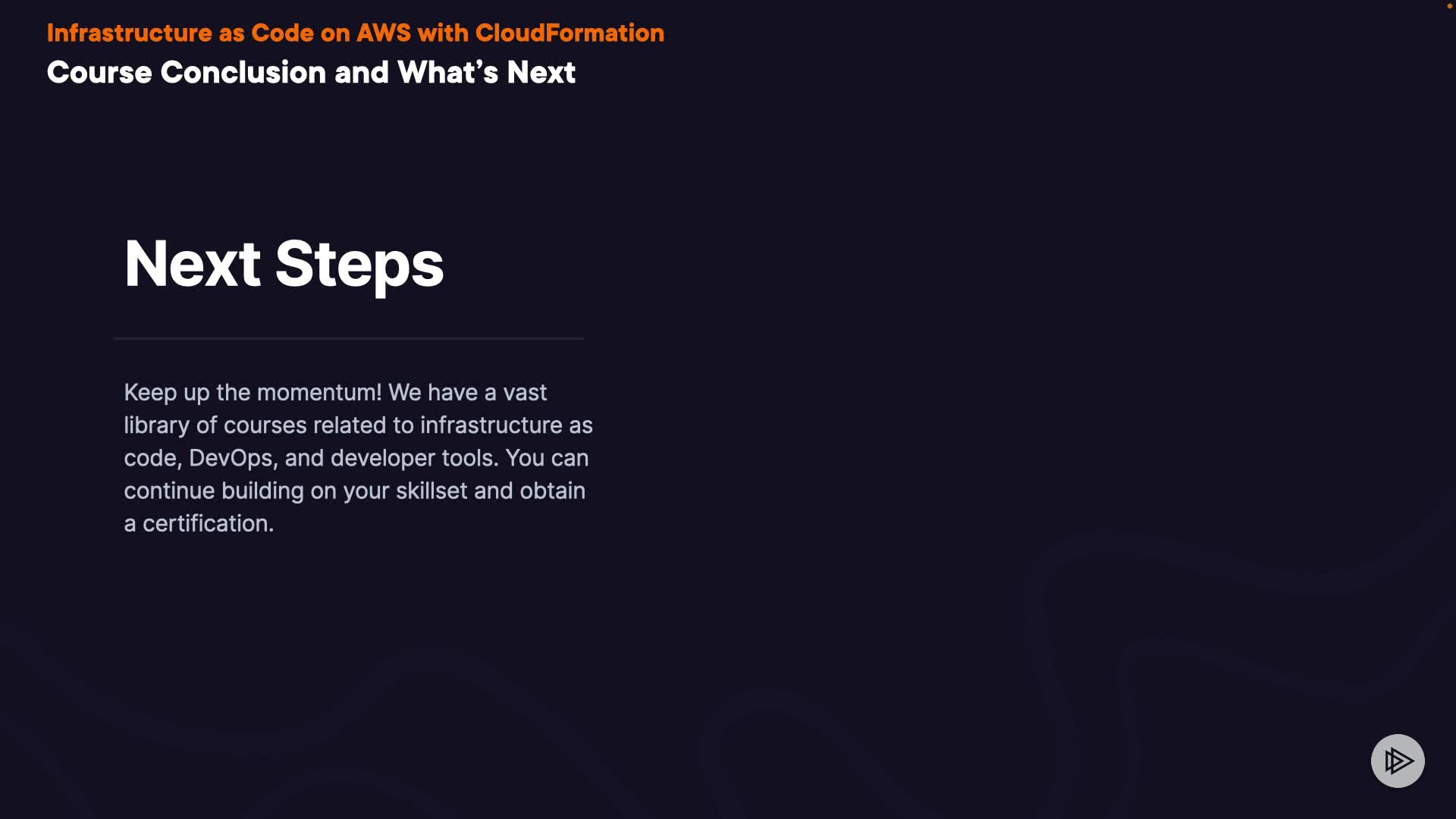
Task: Click 'What's Next' in the white subtitle
Action: [x=486, y=73]
